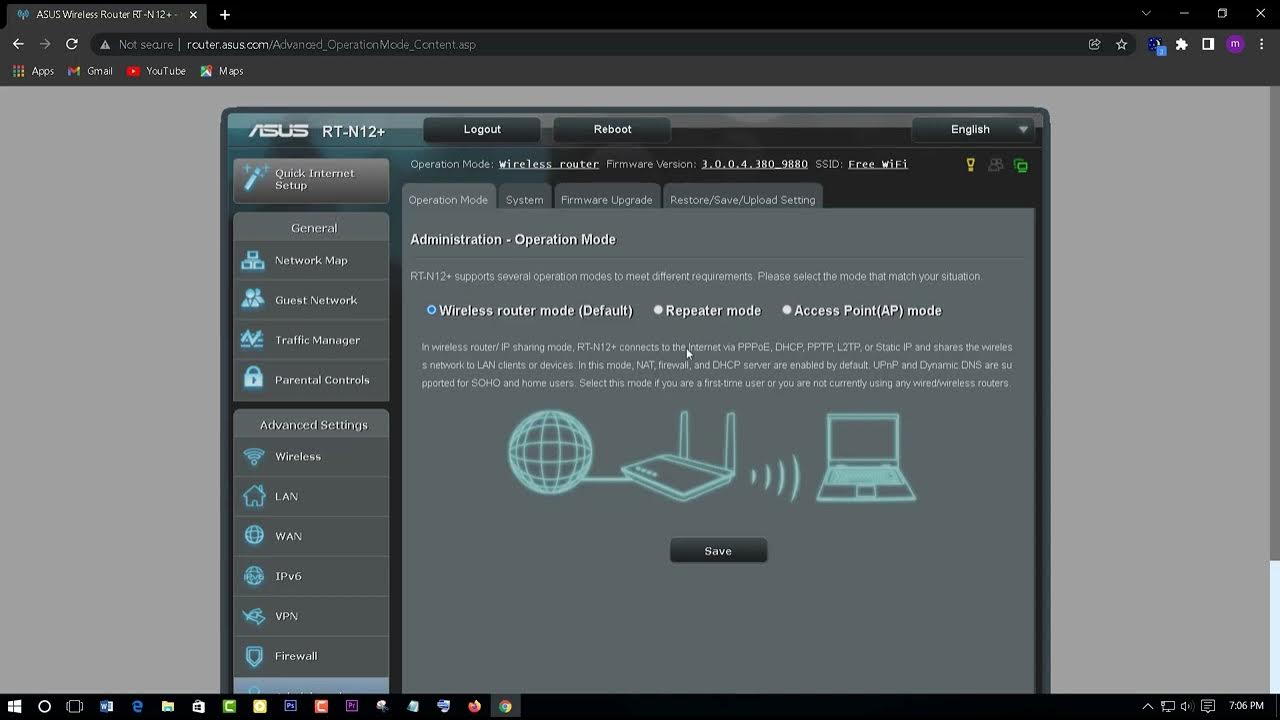Open the taskbar volume control
The width and height of the screenshot is (1280, 720).
pyautogui.click(x=1187, y=706)
